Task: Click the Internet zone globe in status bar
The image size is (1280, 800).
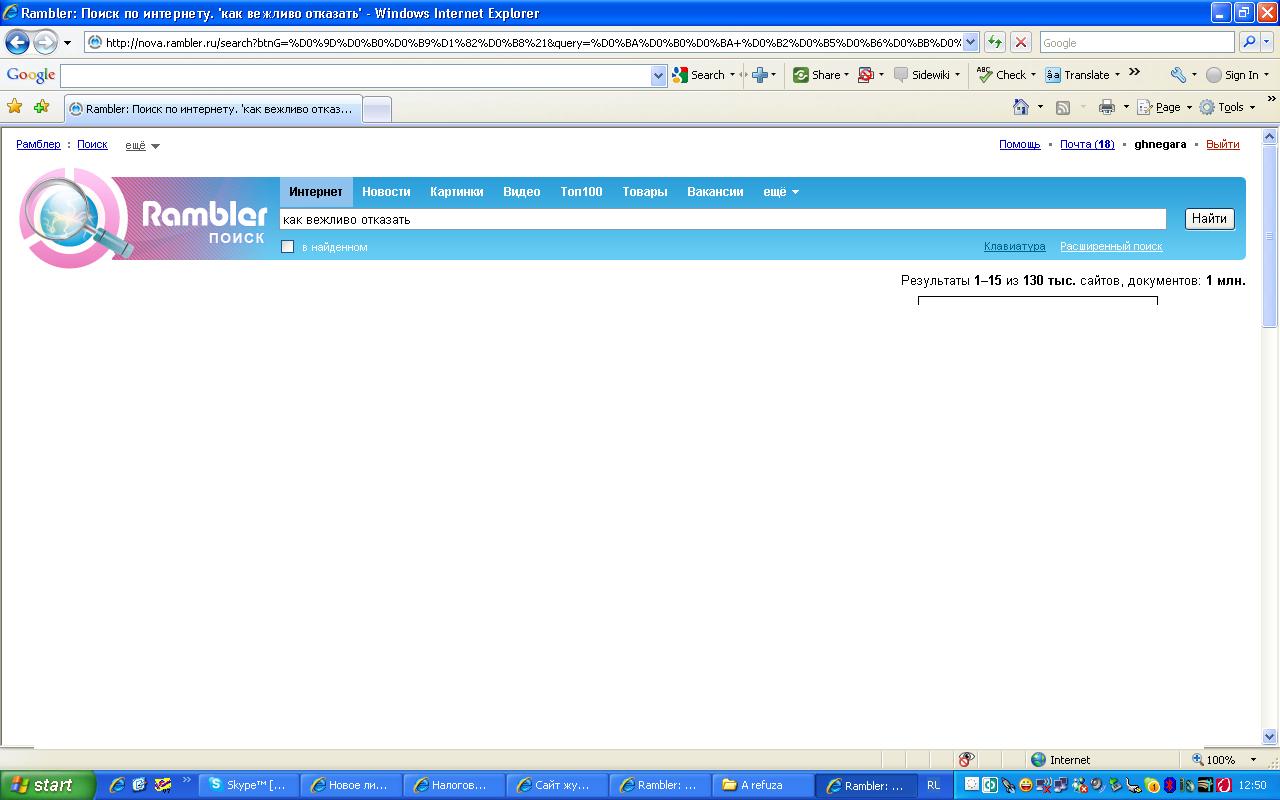Action: pos(1038,760)
